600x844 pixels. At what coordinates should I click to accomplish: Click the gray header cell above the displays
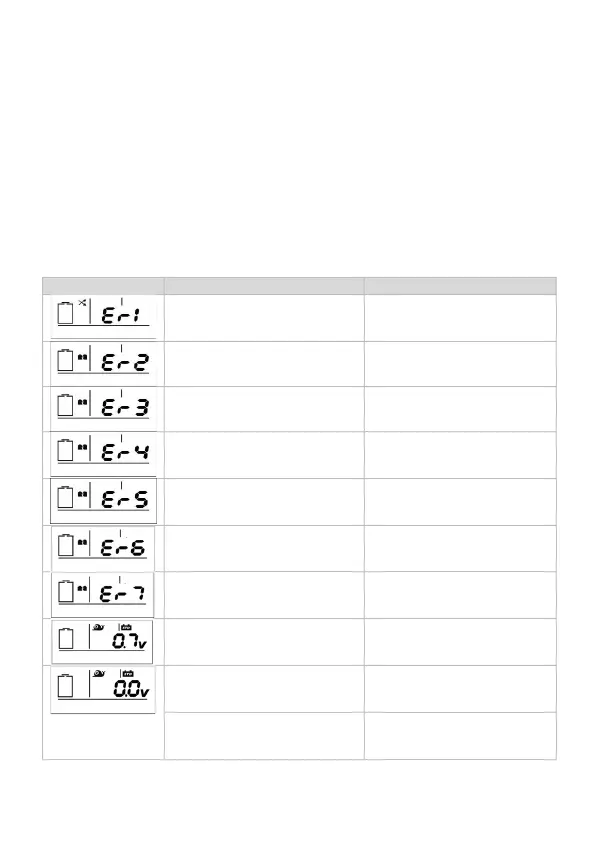click(x=103, y=285)
